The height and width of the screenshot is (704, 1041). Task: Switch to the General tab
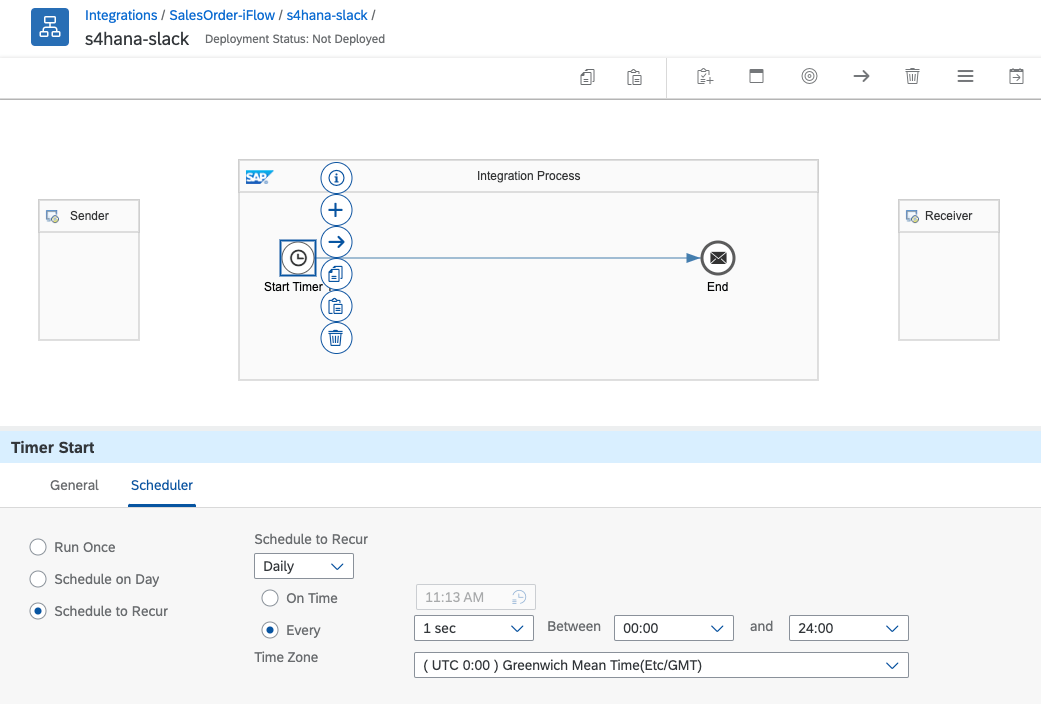tap(74, 485)
